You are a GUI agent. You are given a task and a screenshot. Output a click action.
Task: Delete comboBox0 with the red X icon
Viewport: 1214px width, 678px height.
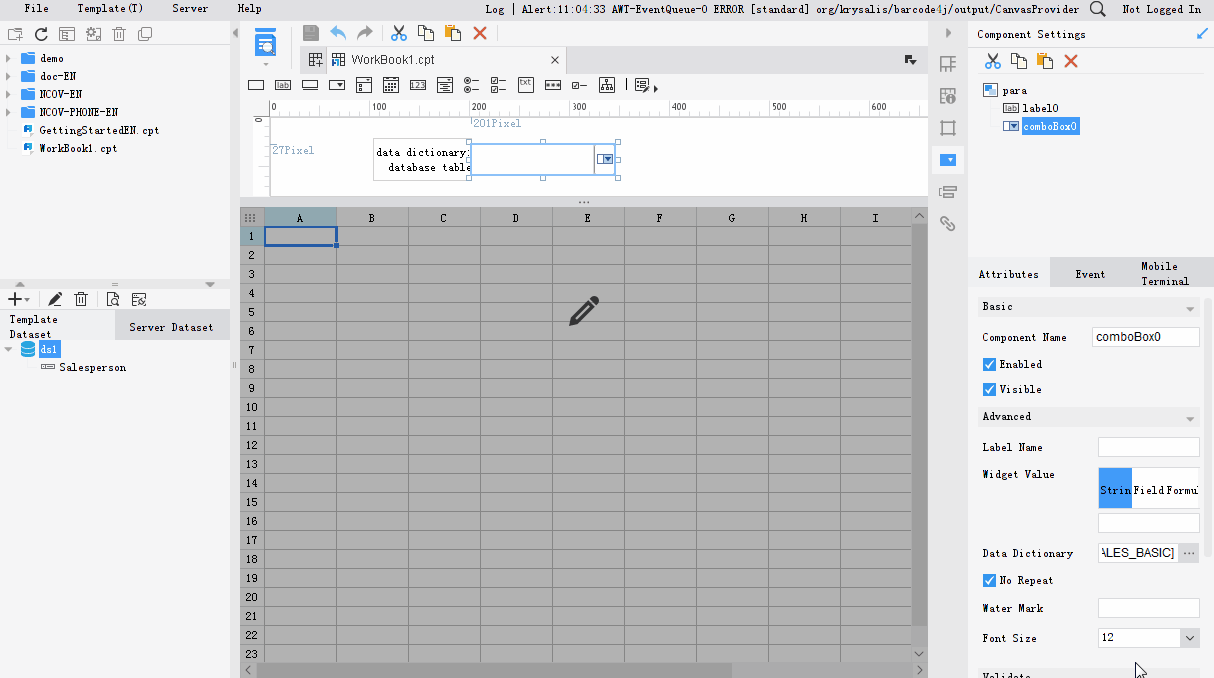click(1073, 61)
